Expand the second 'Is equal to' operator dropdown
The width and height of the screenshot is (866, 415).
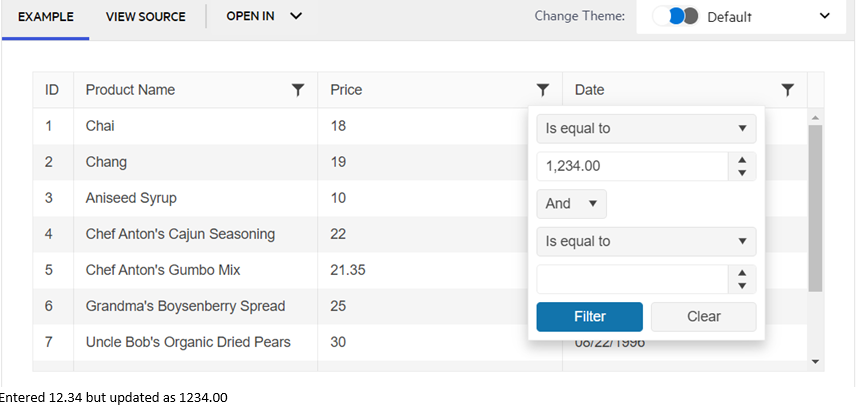pyautogui.click(x=646, y=241)
